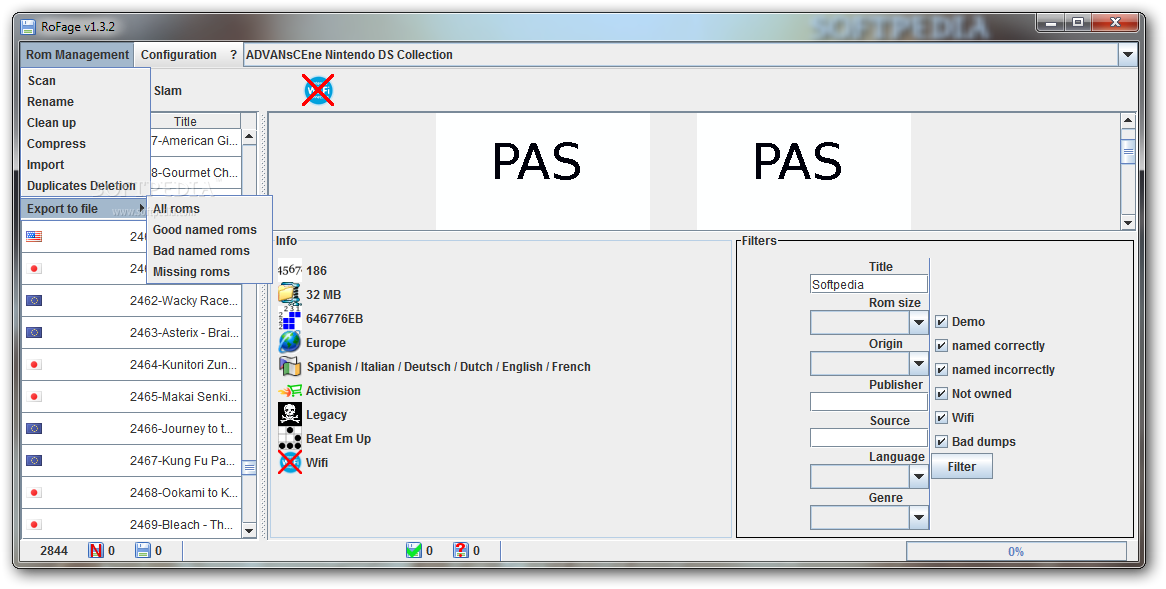Open the Rom Management menu

(x=77, y=54)
